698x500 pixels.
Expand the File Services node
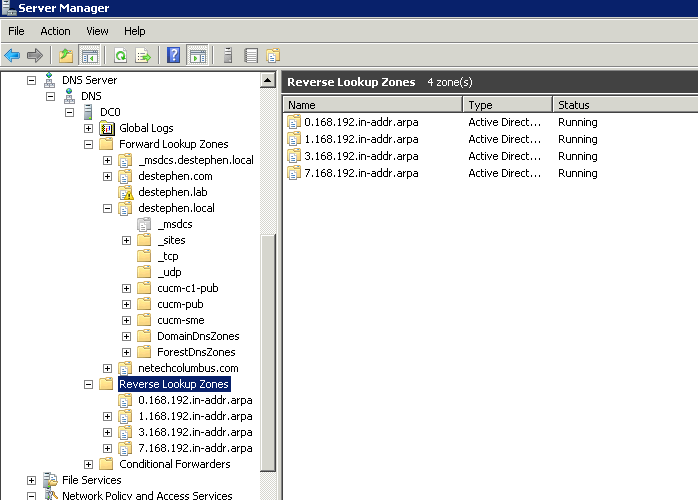31,481
